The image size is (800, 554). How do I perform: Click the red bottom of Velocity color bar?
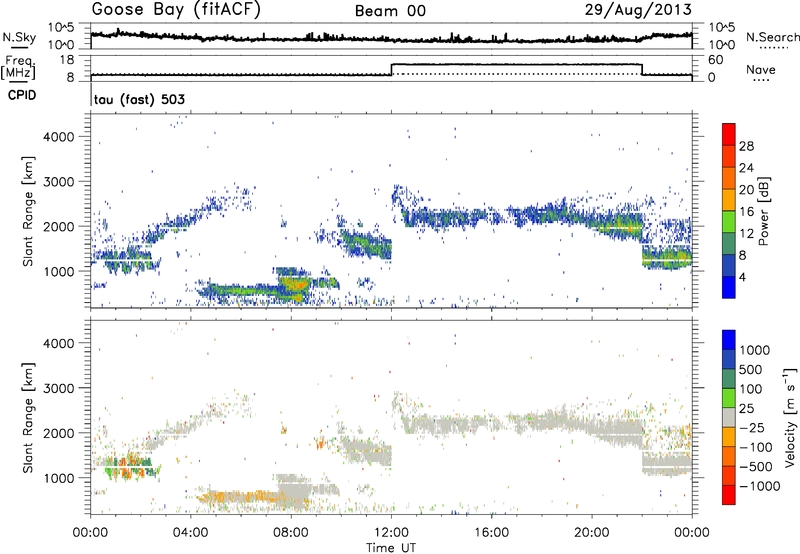pos(729,495)
